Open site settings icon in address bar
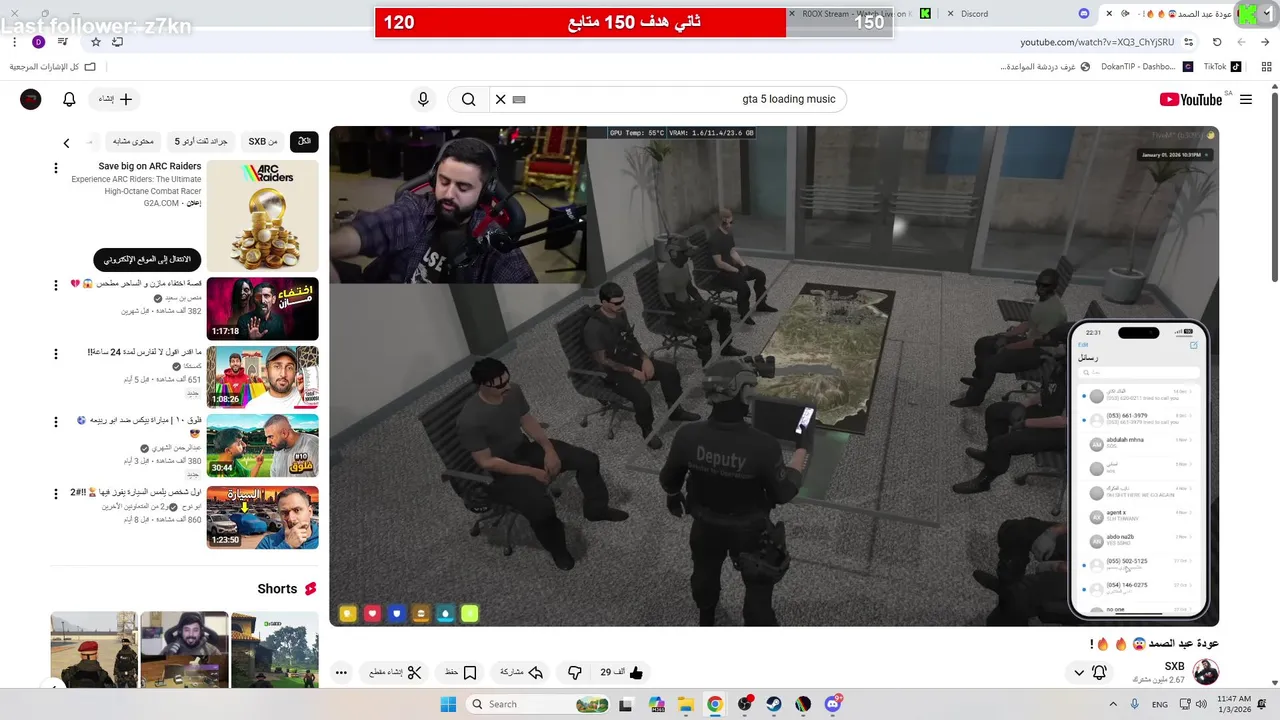 [1188, 42]
